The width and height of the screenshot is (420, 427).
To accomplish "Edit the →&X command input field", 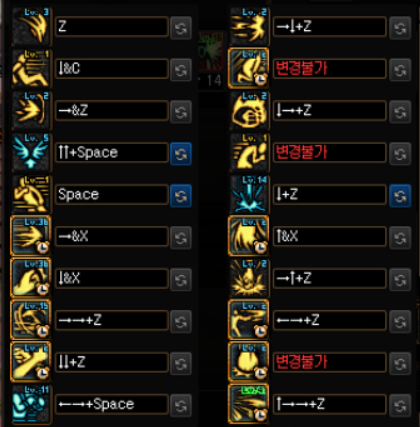I will [112, 236].
